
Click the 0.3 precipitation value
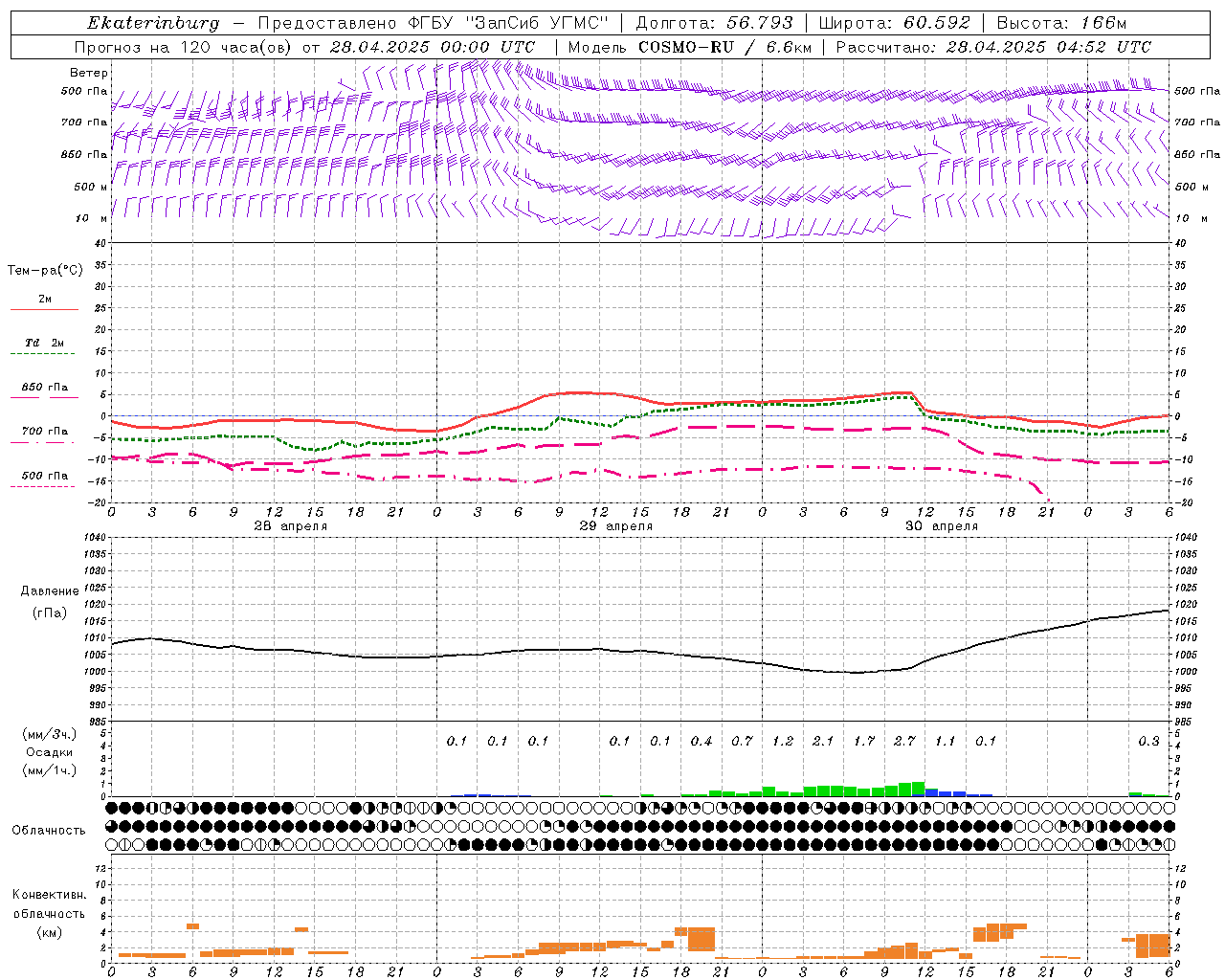(1148, 741)
